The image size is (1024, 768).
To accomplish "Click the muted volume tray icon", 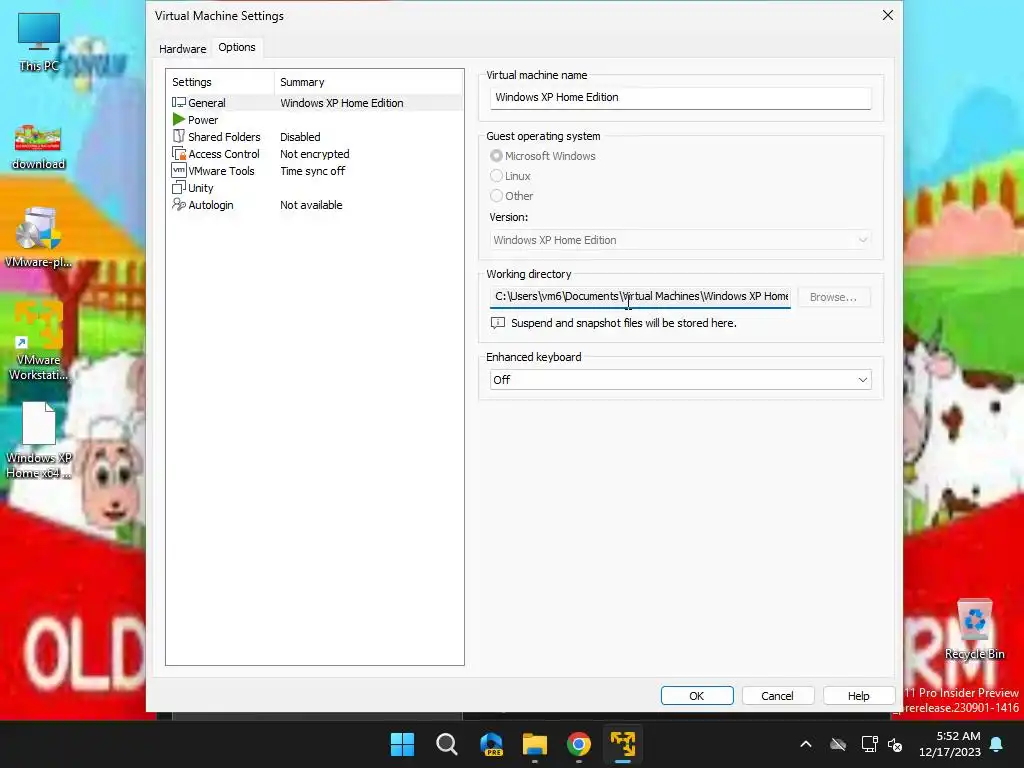I will 895,744.
